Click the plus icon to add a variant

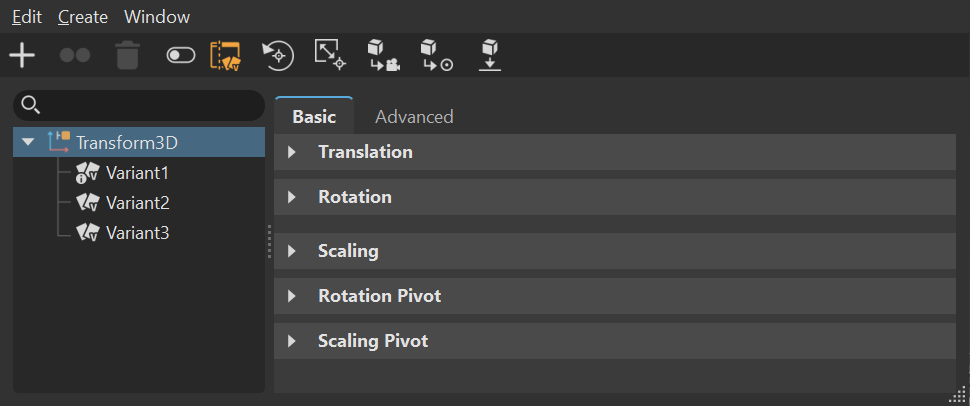[22, 56]
